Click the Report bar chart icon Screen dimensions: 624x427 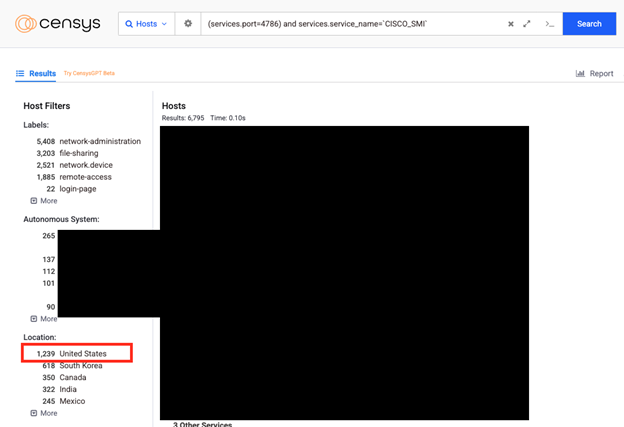[x=580, y=74]
